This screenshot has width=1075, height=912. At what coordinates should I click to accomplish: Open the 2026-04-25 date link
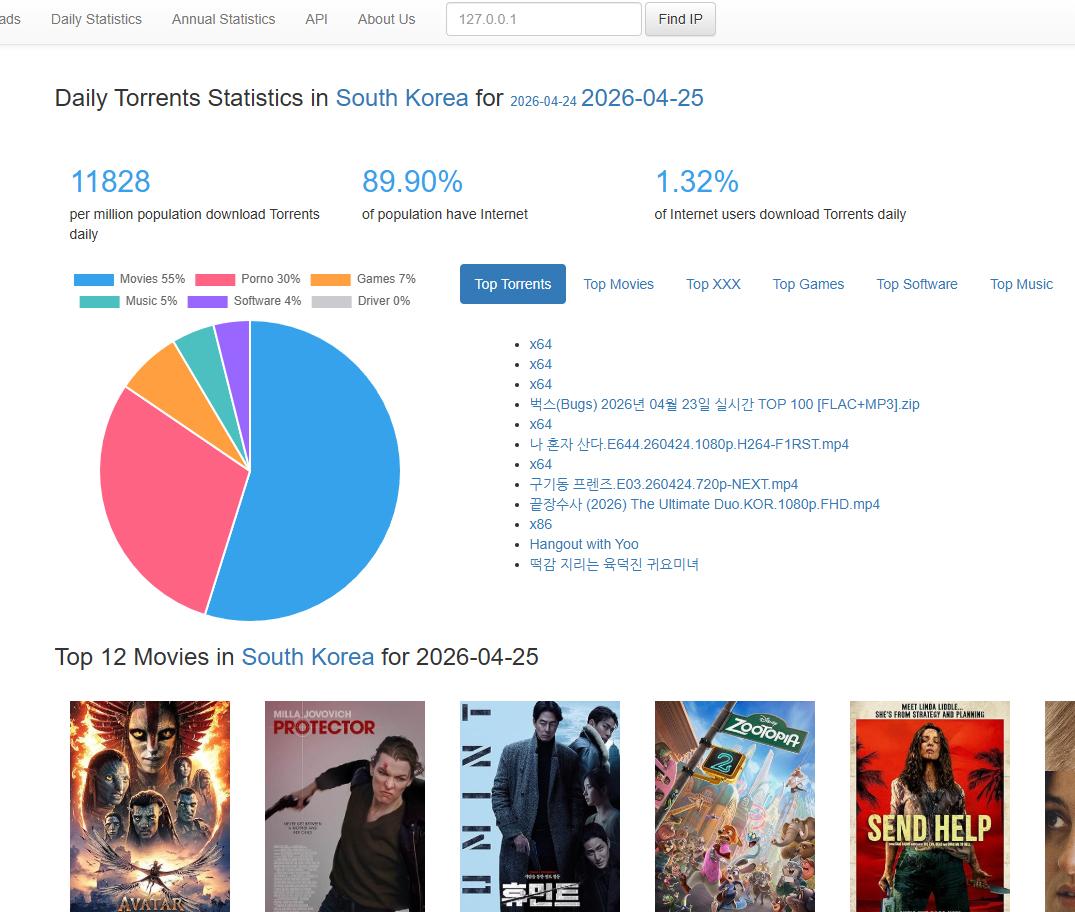[642, 98]
